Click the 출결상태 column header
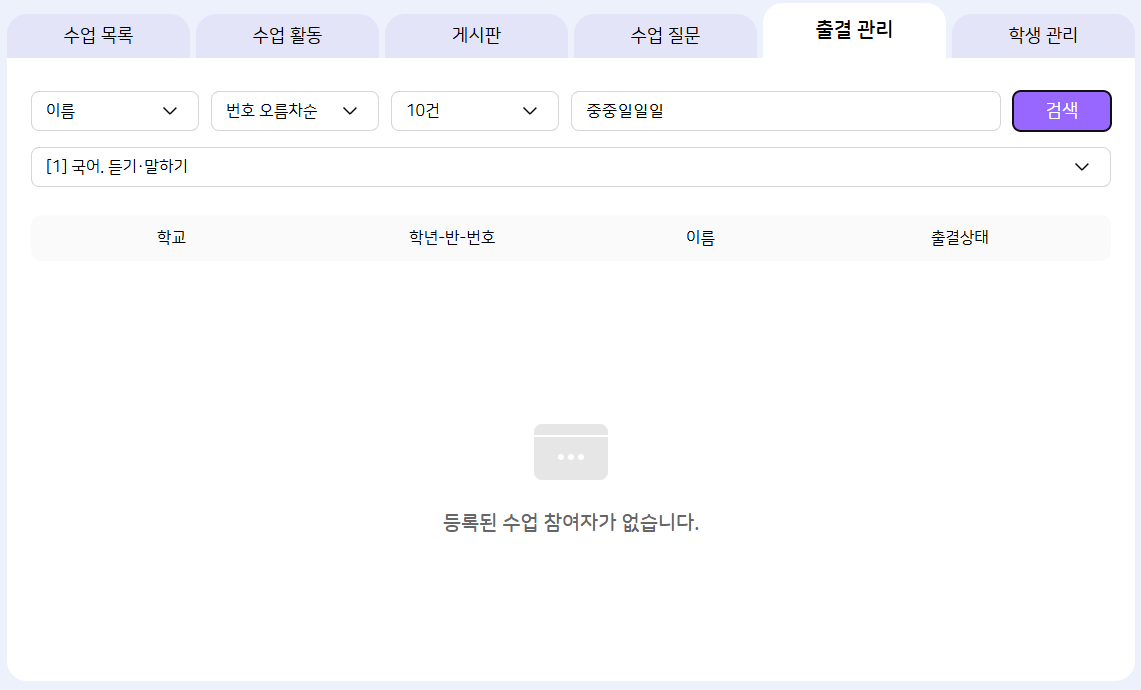Screen dimensions: 1141x690 (x=959, y=238)
